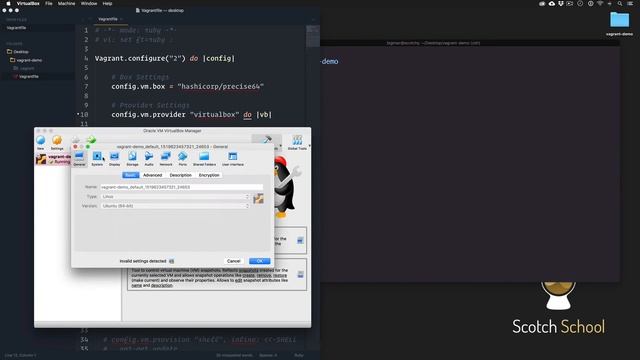Open the Apple menu
The height and width of the screenshot is (360, 640).
point(8,3)
